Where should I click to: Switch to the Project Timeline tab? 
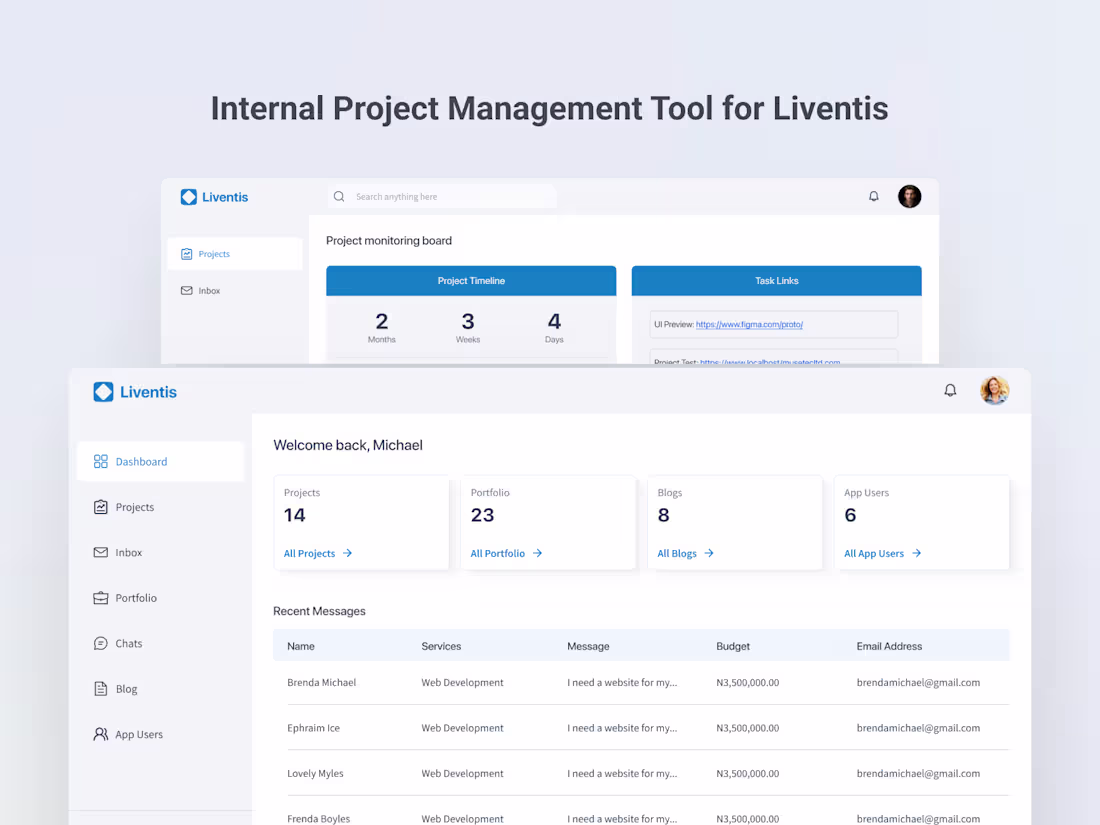471,281
